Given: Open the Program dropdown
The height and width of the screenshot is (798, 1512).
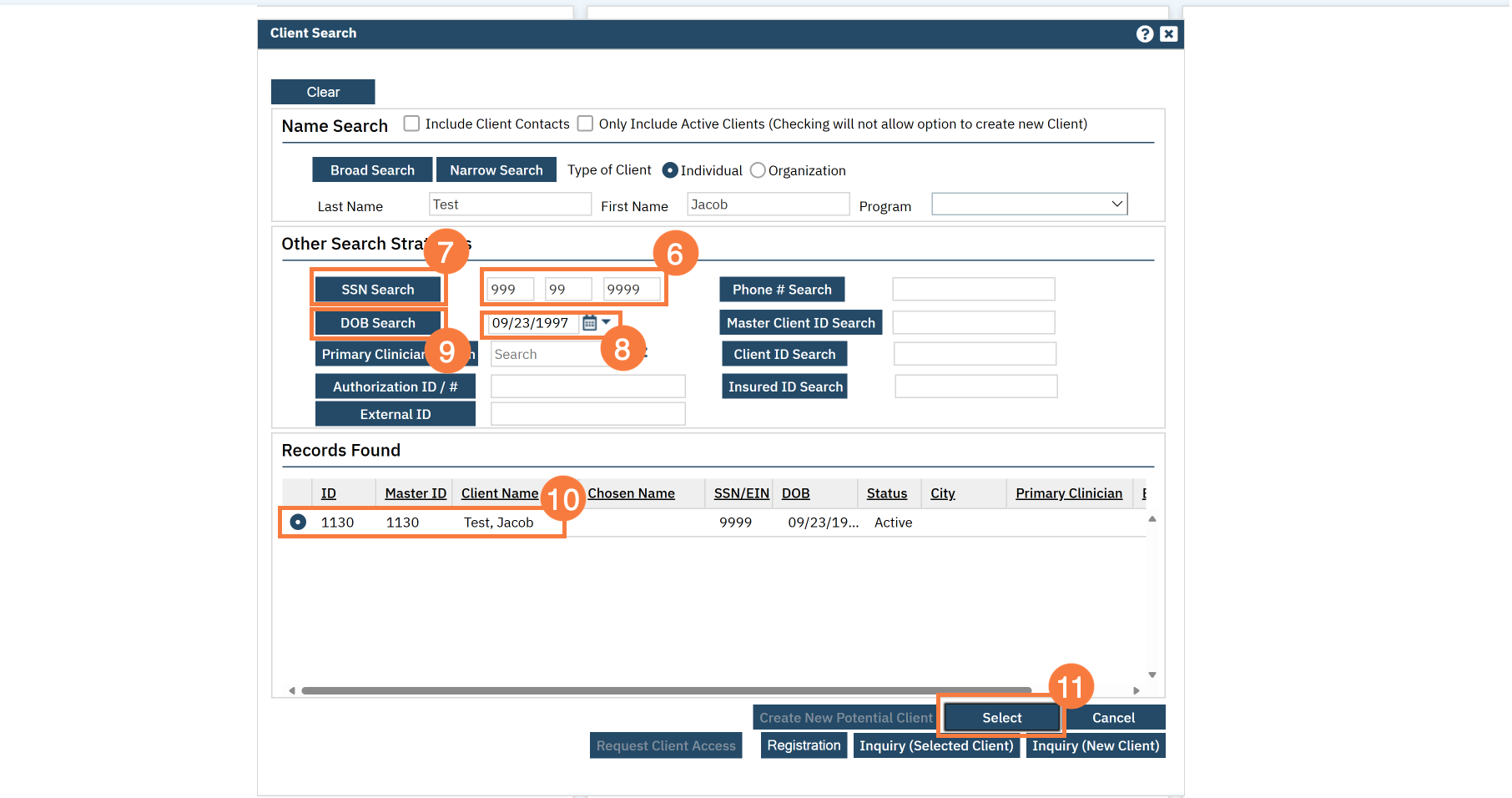Looking at the screenshot, I should (1029, 205).
